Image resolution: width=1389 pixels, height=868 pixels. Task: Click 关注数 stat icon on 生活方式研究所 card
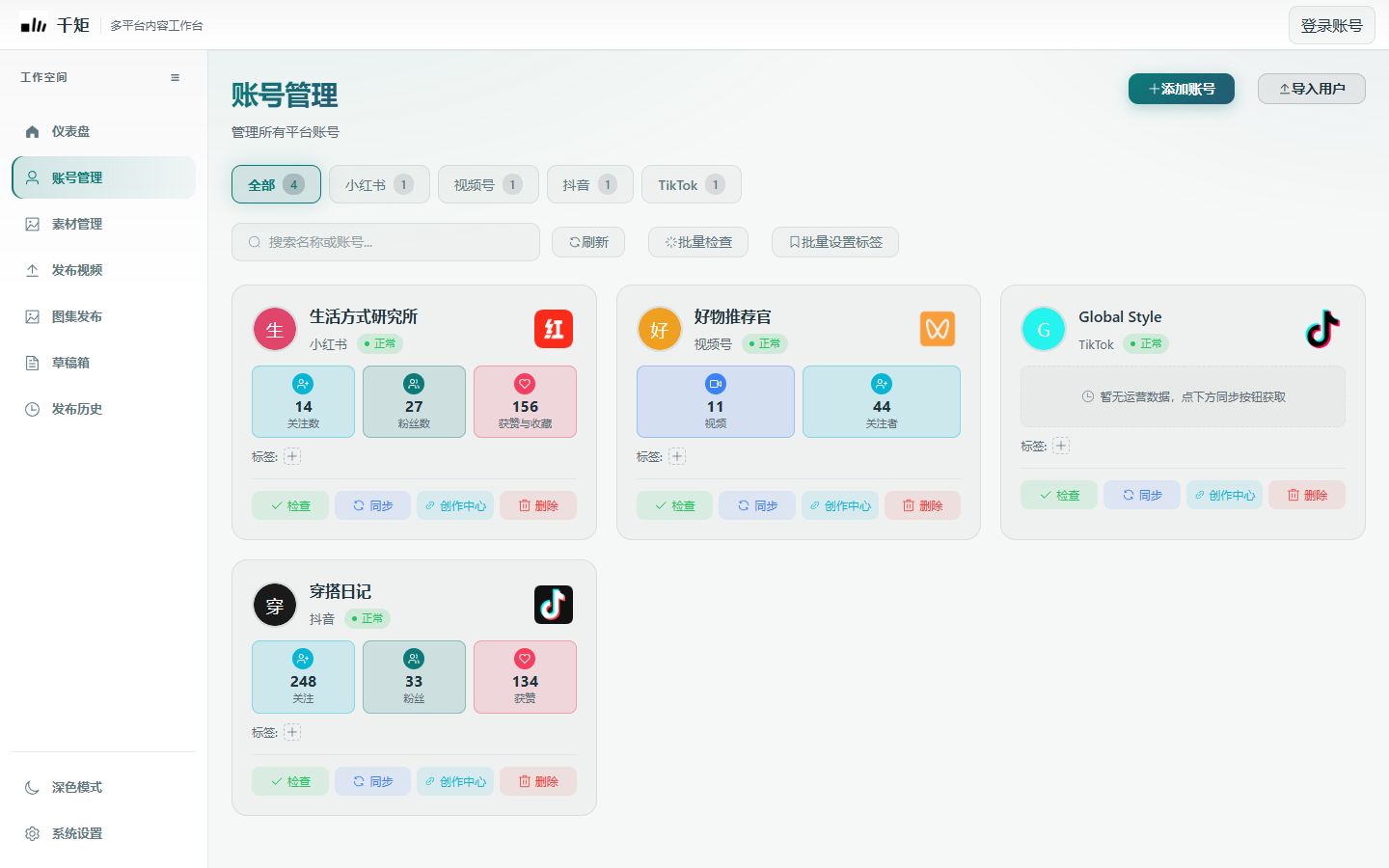(303, 384)
